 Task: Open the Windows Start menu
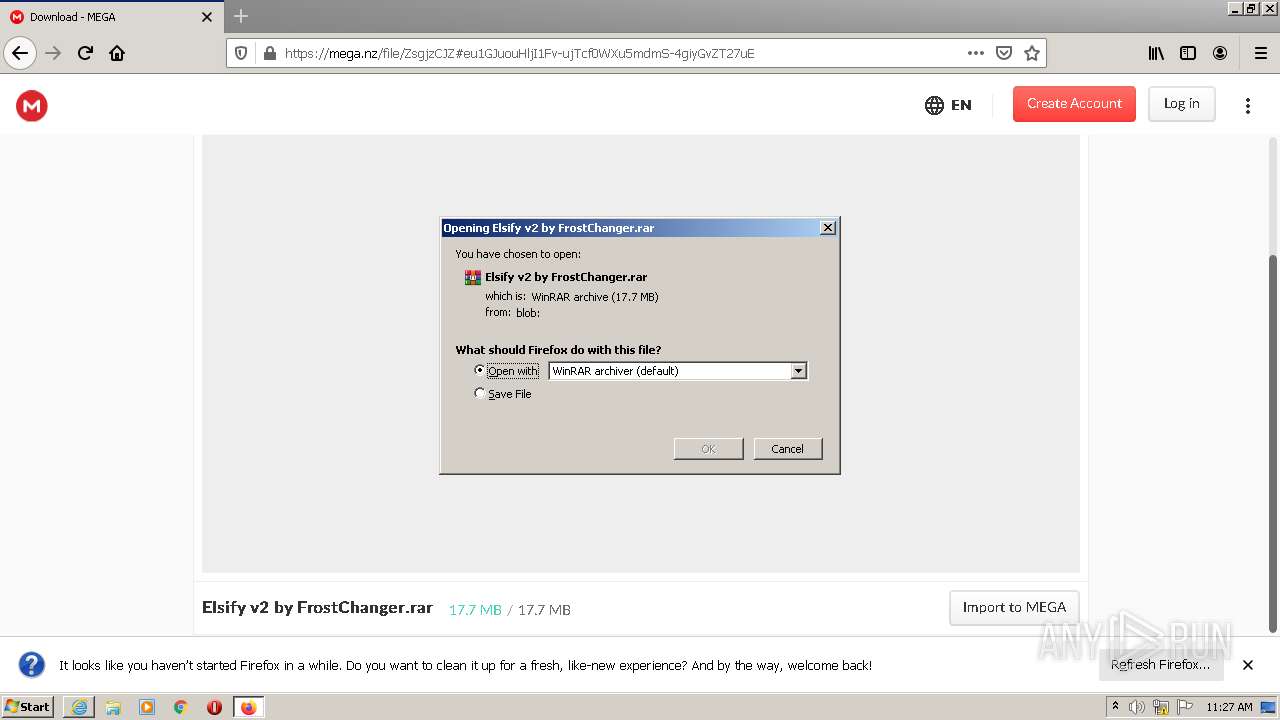point(28,707)
